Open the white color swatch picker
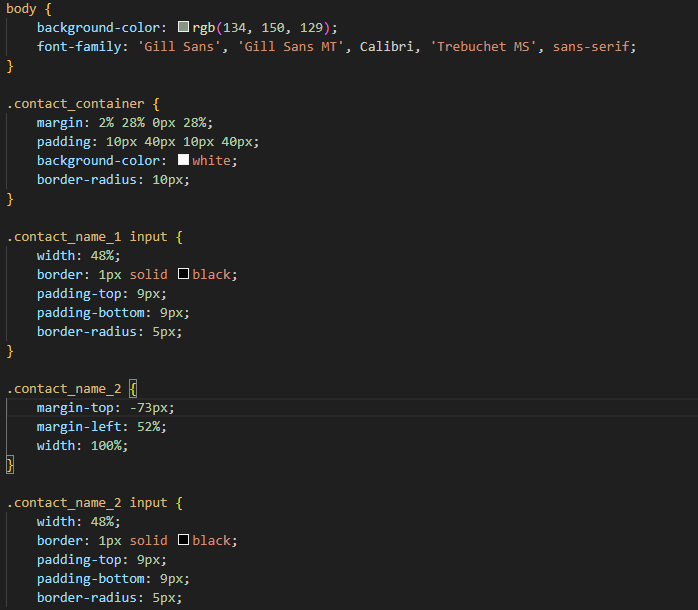Screen dimensions: 698x610 point(183,160)
